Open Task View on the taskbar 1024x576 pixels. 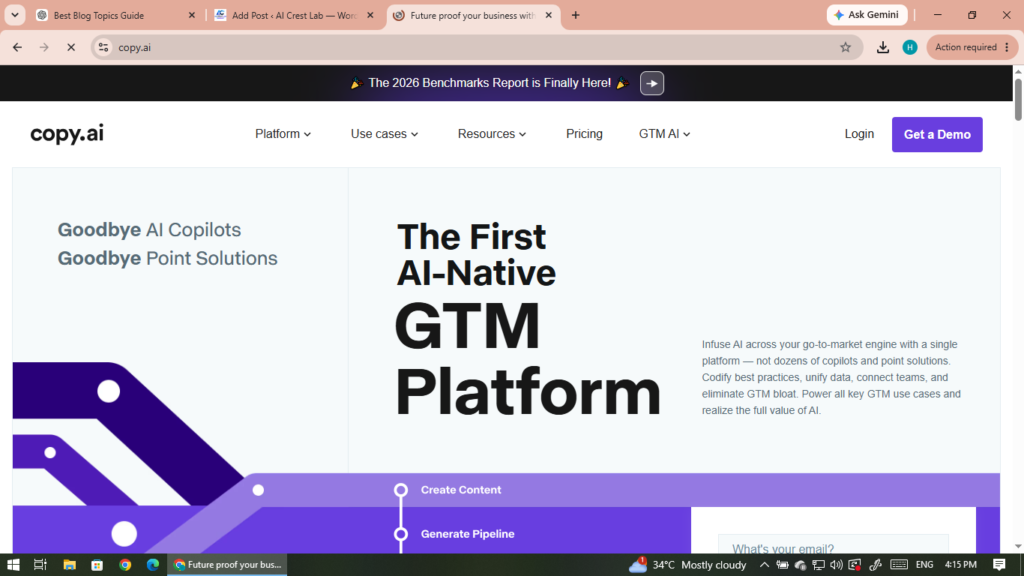40,564
